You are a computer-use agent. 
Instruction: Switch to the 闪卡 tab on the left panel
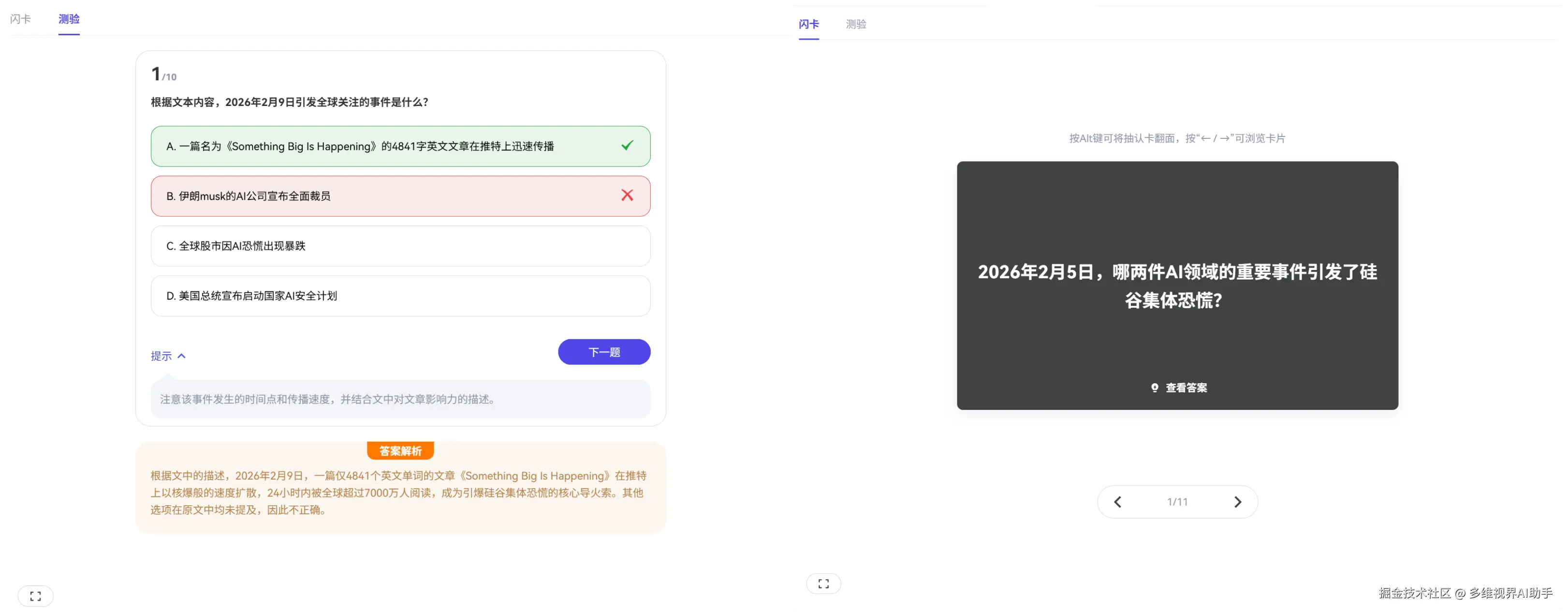coord(21,19)
